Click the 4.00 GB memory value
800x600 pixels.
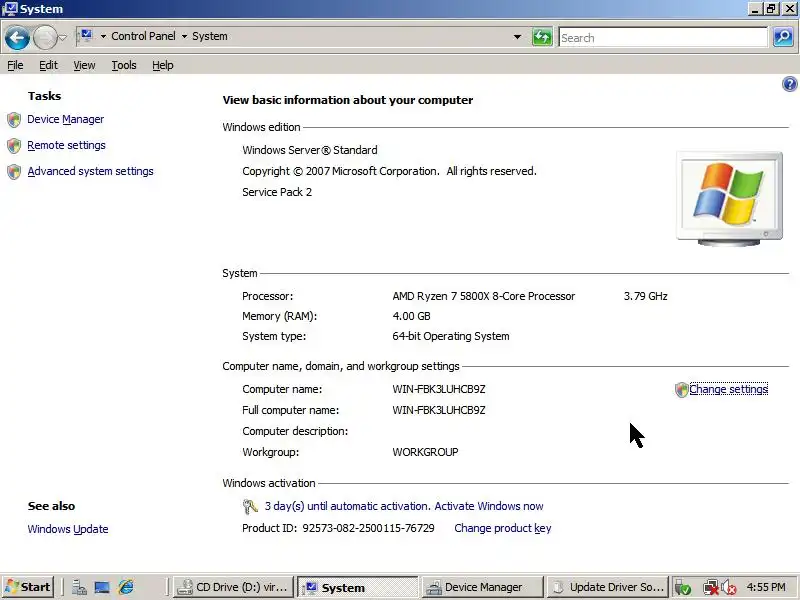(x=411, y=316)
